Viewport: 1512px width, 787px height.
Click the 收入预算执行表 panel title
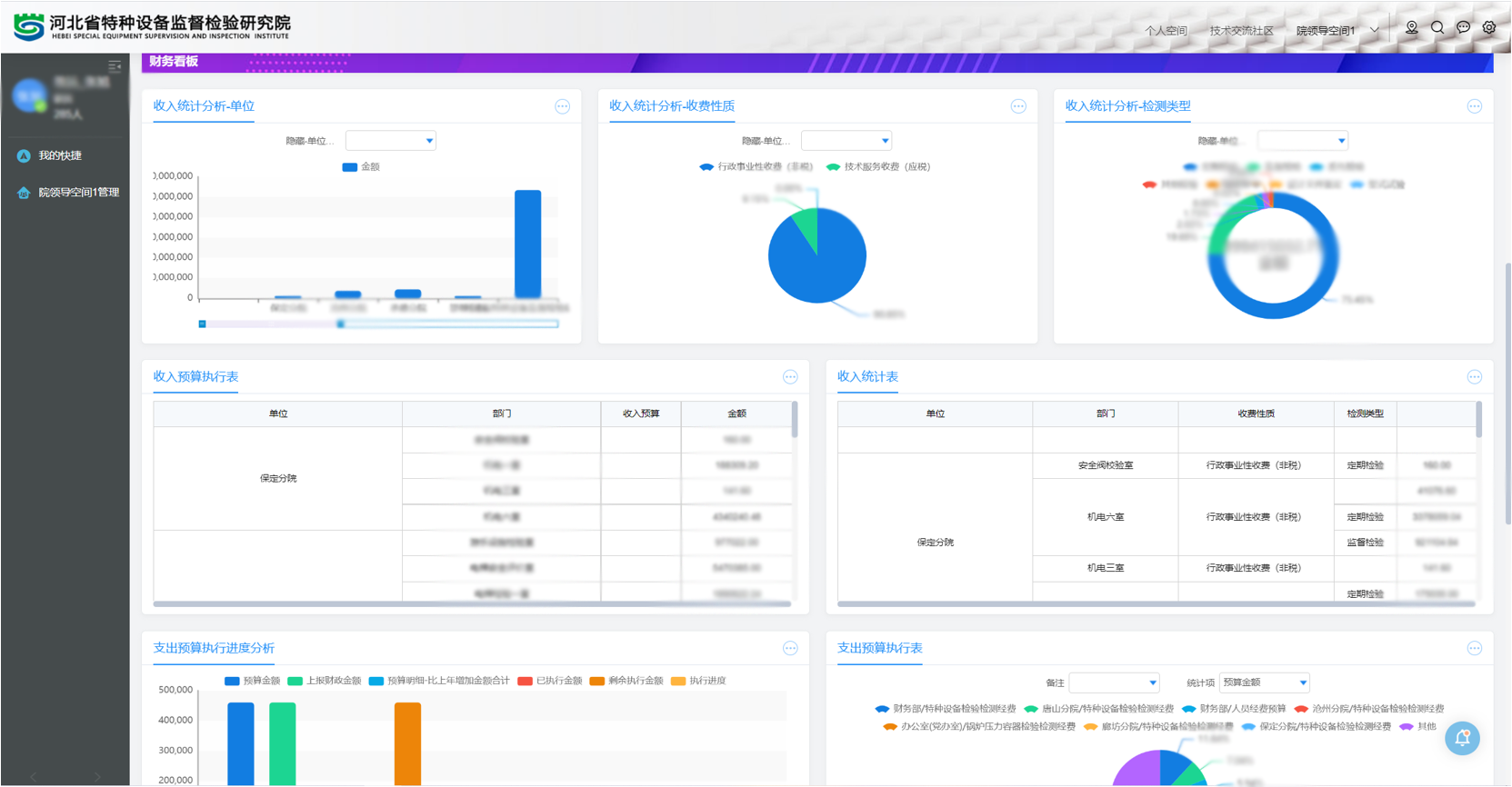pos(195,377)
